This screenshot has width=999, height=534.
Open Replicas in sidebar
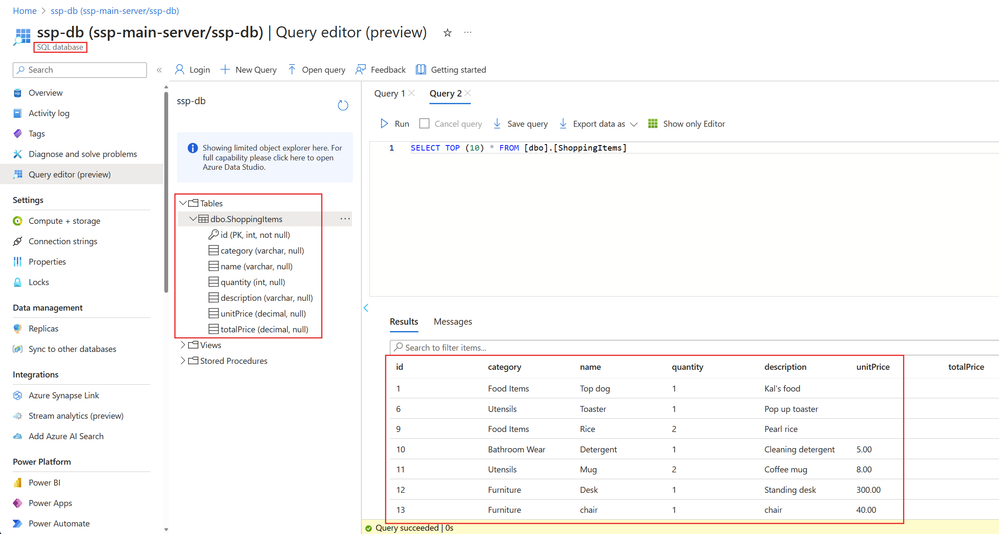(43, 329)
